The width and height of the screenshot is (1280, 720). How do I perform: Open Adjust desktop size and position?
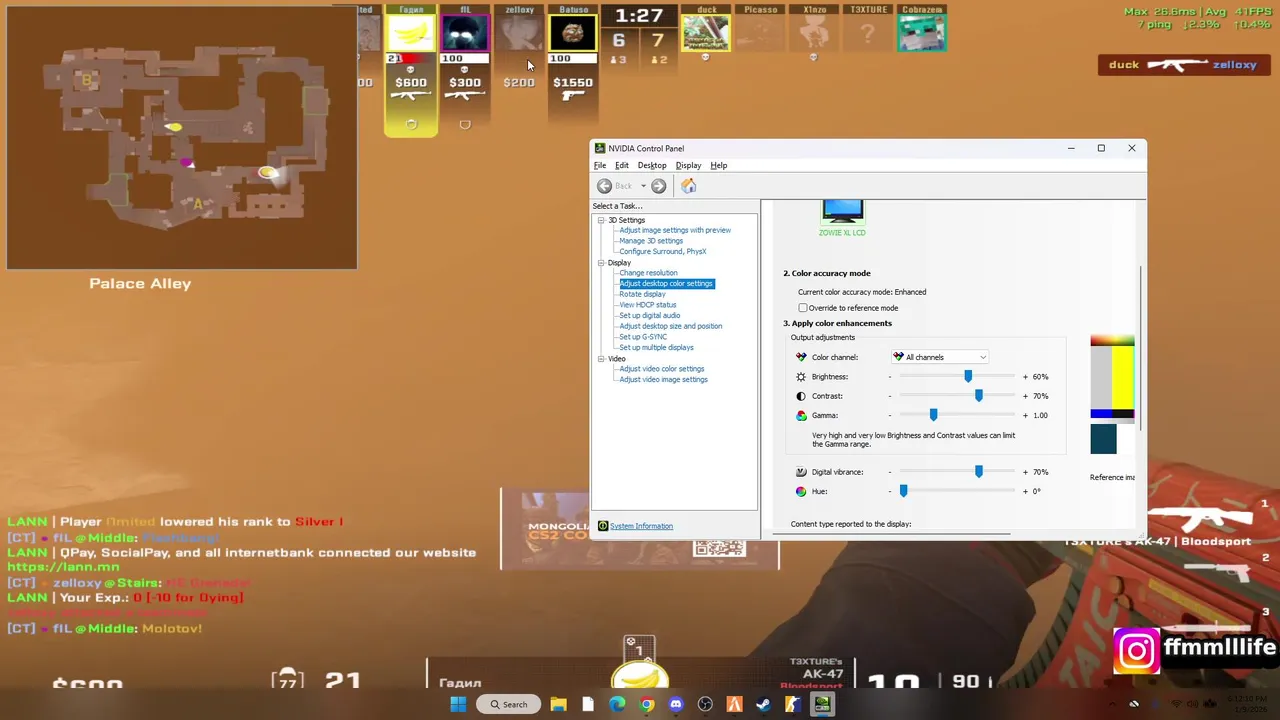click(x=670, y=326)
